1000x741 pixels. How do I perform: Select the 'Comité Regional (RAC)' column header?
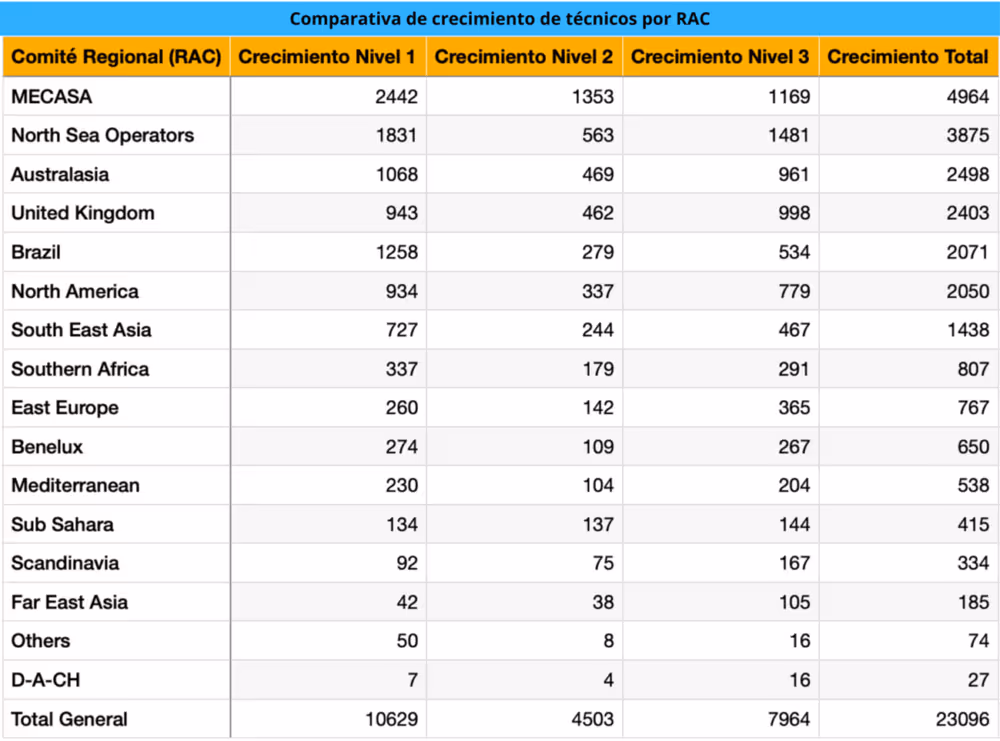coord(116,57)
